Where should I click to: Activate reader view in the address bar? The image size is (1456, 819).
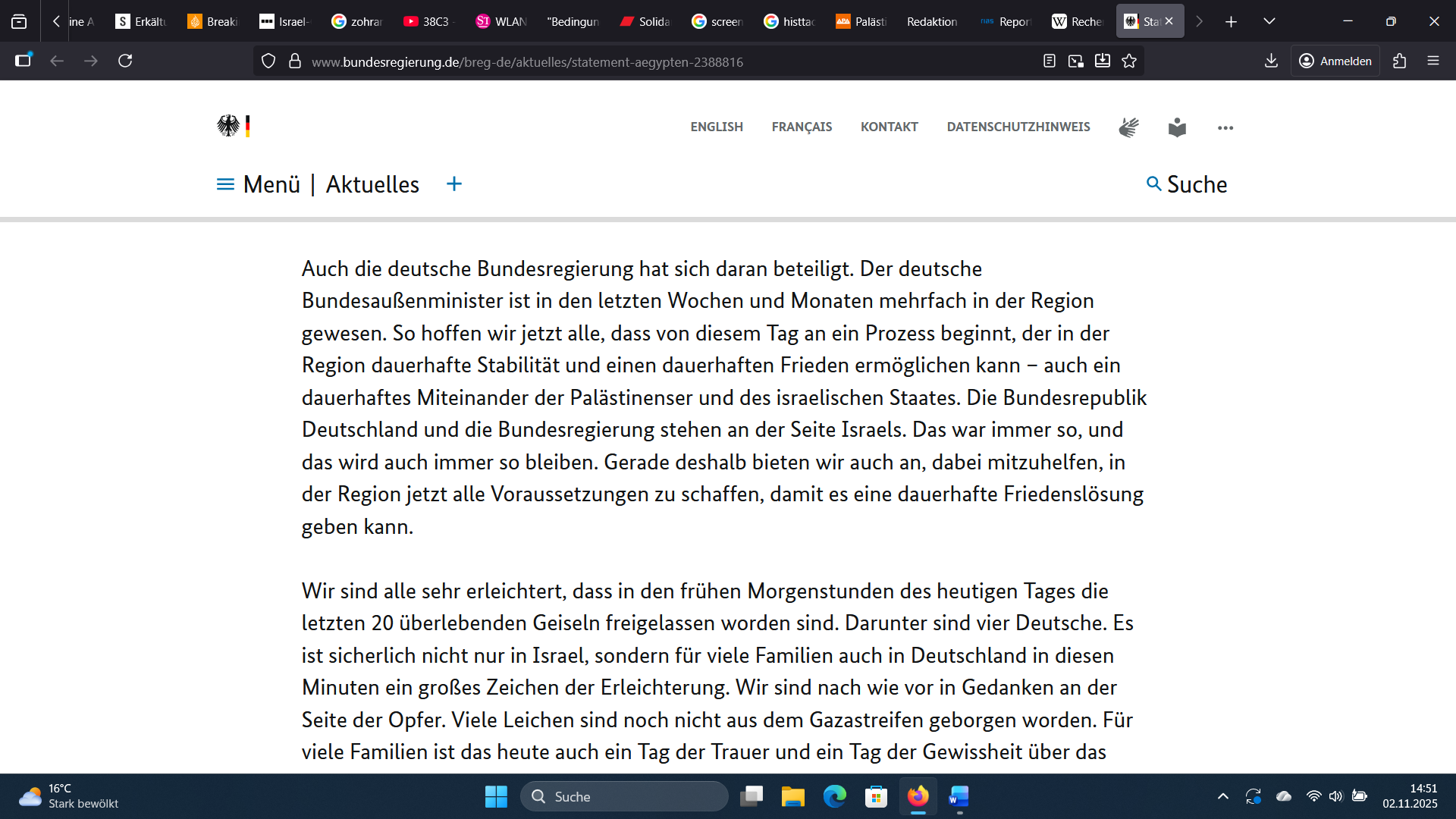pos(1050,61)
